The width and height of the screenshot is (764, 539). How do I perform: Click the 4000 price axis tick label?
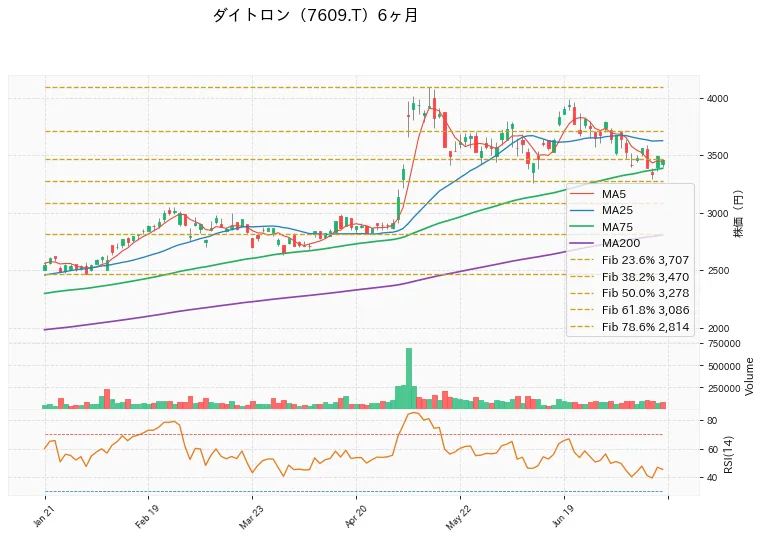pos(717,99)
